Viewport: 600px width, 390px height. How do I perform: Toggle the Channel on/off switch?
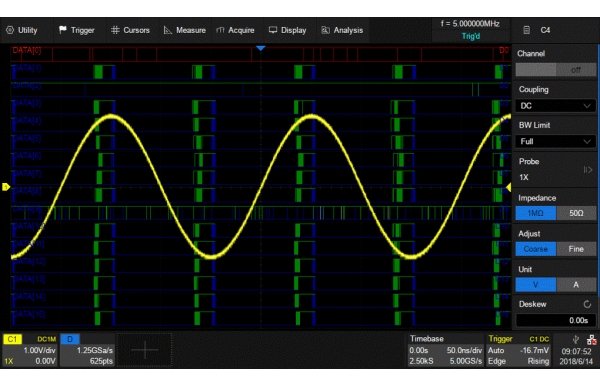coord(556,70)
